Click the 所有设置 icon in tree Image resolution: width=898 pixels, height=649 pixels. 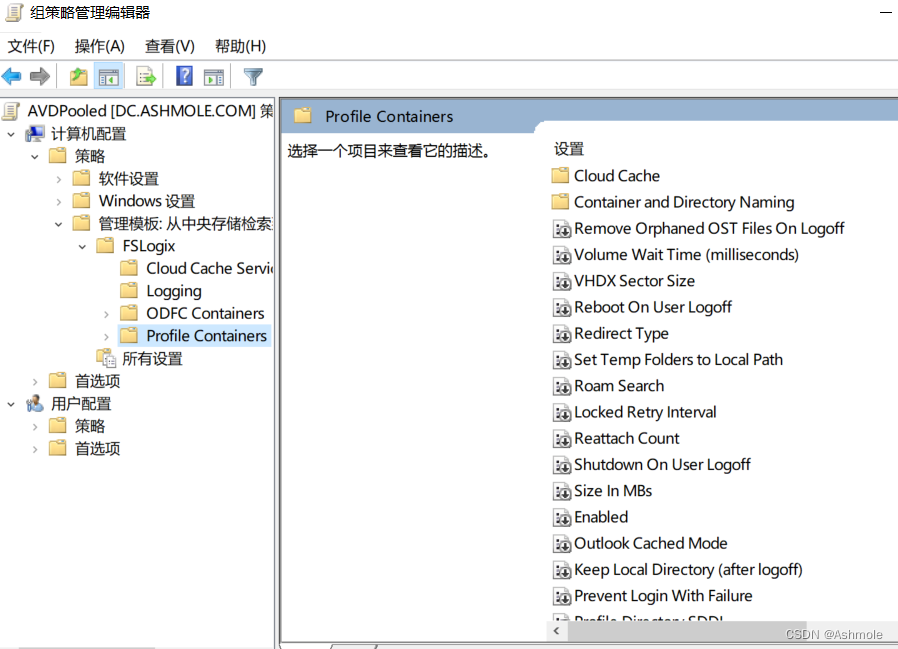[107, 358]
